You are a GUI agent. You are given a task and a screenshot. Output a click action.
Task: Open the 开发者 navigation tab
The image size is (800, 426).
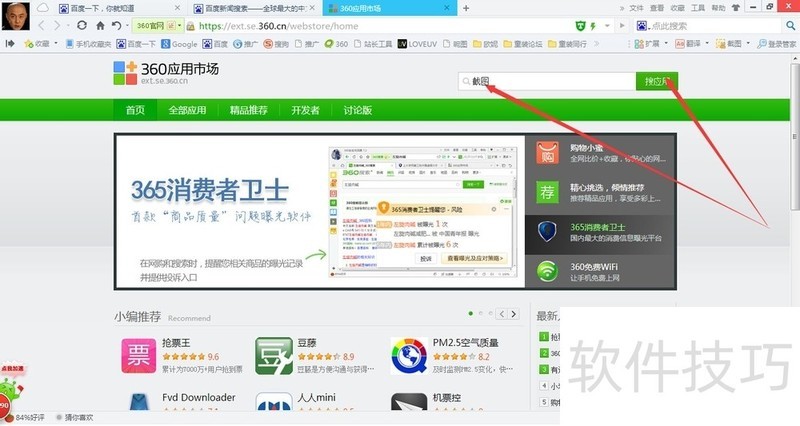pos(305,110)
